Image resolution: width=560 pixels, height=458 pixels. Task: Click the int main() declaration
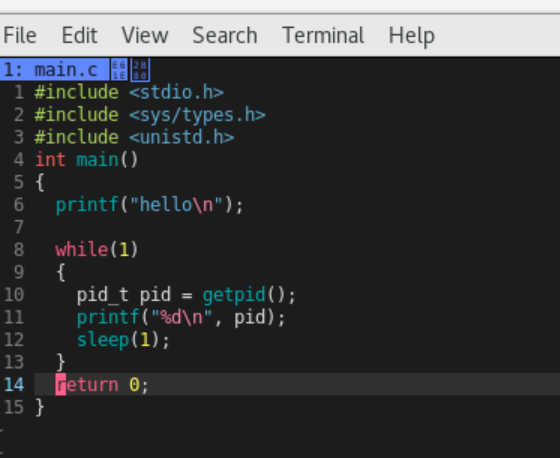click(x=86, y=160)
